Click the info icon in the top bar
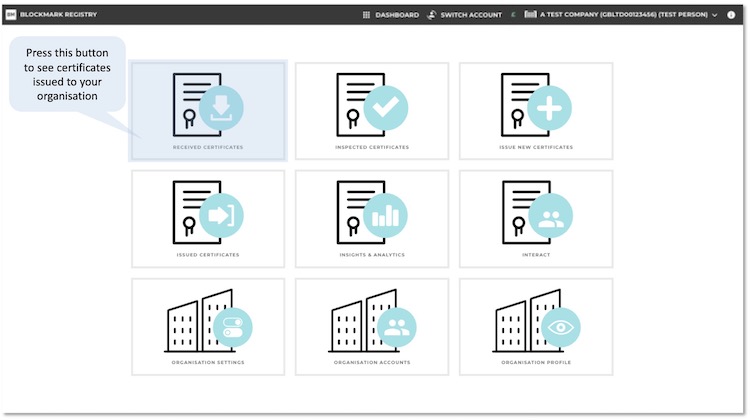The width and height of the screenshot is (750, 420). [x=730, y=15]
